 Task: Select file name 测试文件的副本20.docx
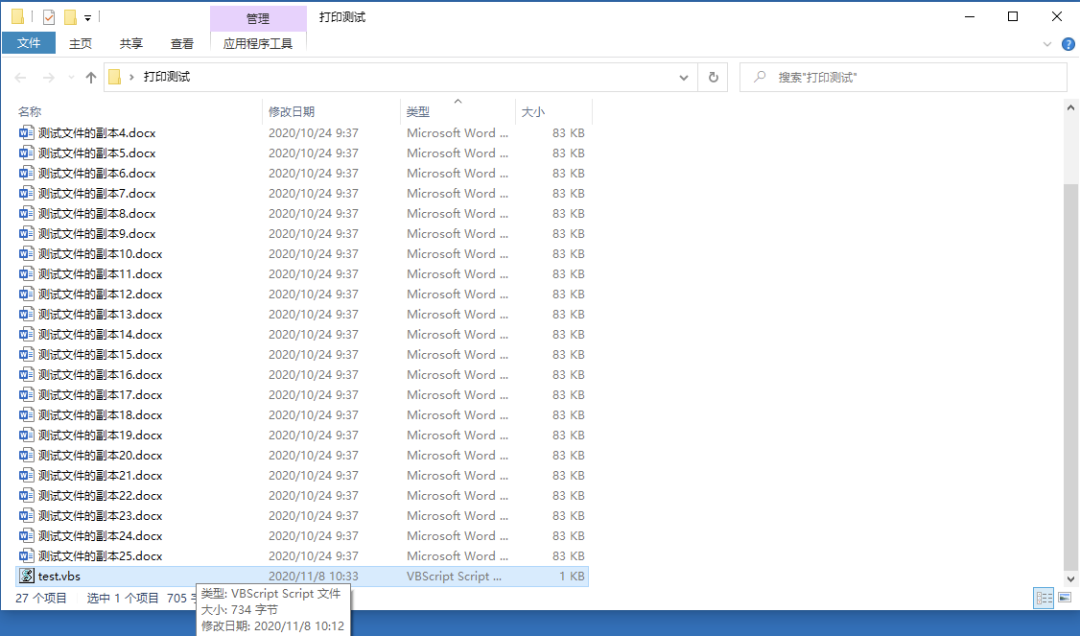tap(100, 455)
